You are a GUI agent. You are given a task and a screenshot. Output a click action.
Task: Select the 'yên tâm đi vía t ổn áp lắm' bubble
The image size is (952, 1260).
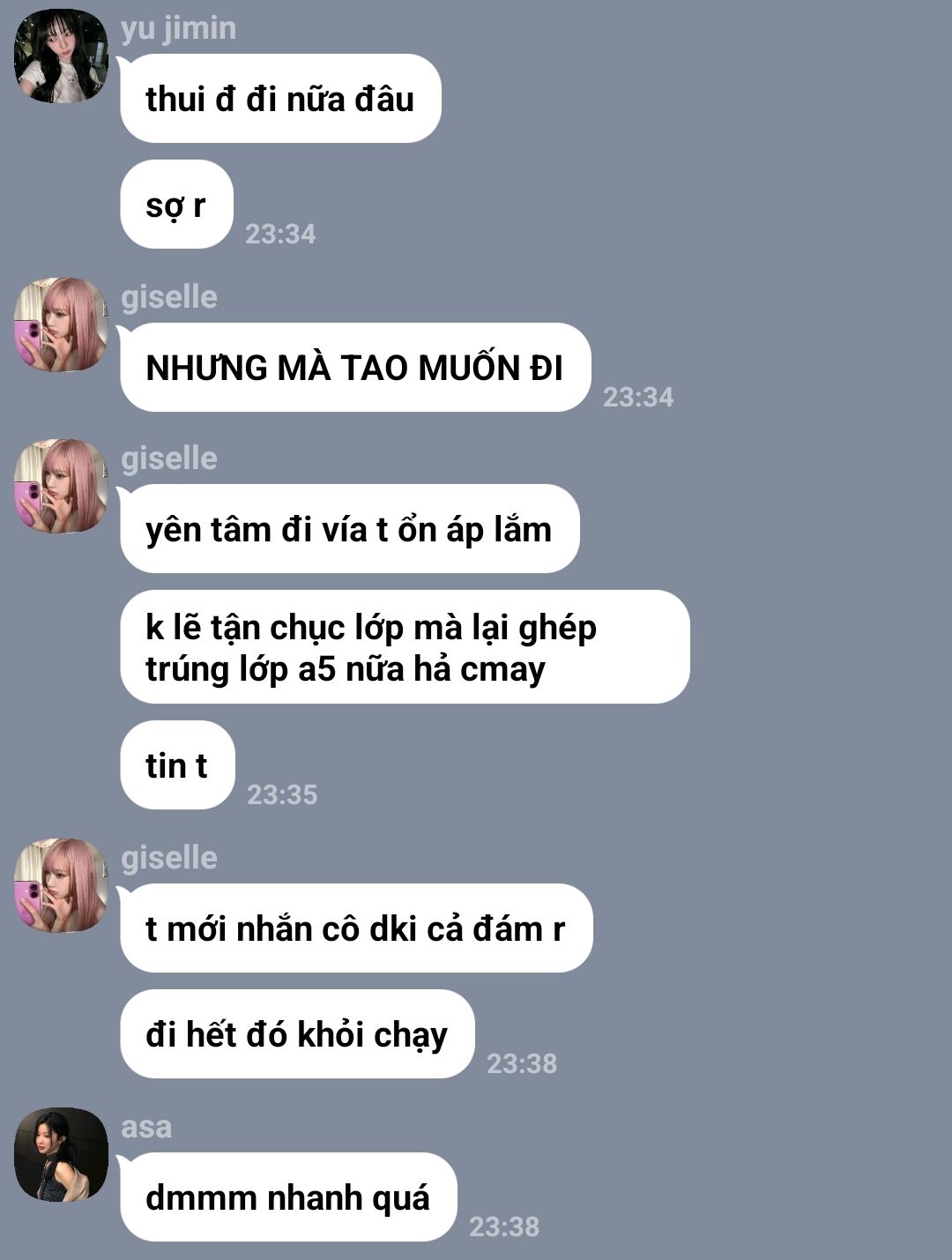point(349,529)
